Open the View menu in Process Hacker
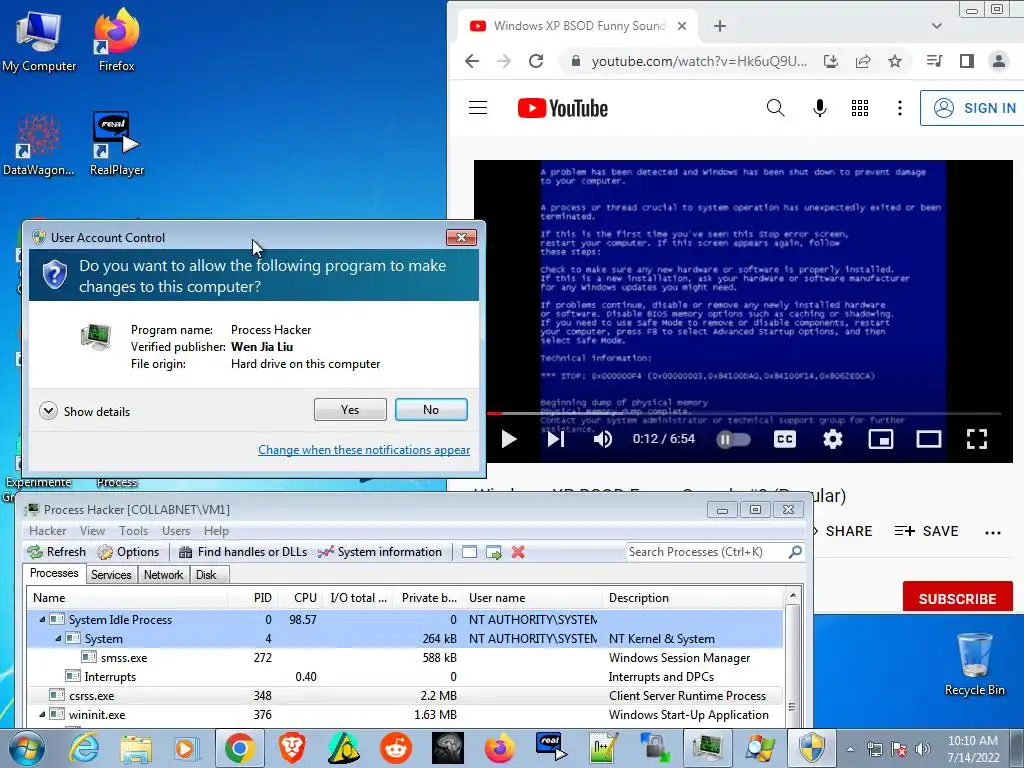The image size is (1024, 768). [x=92, y=531]
